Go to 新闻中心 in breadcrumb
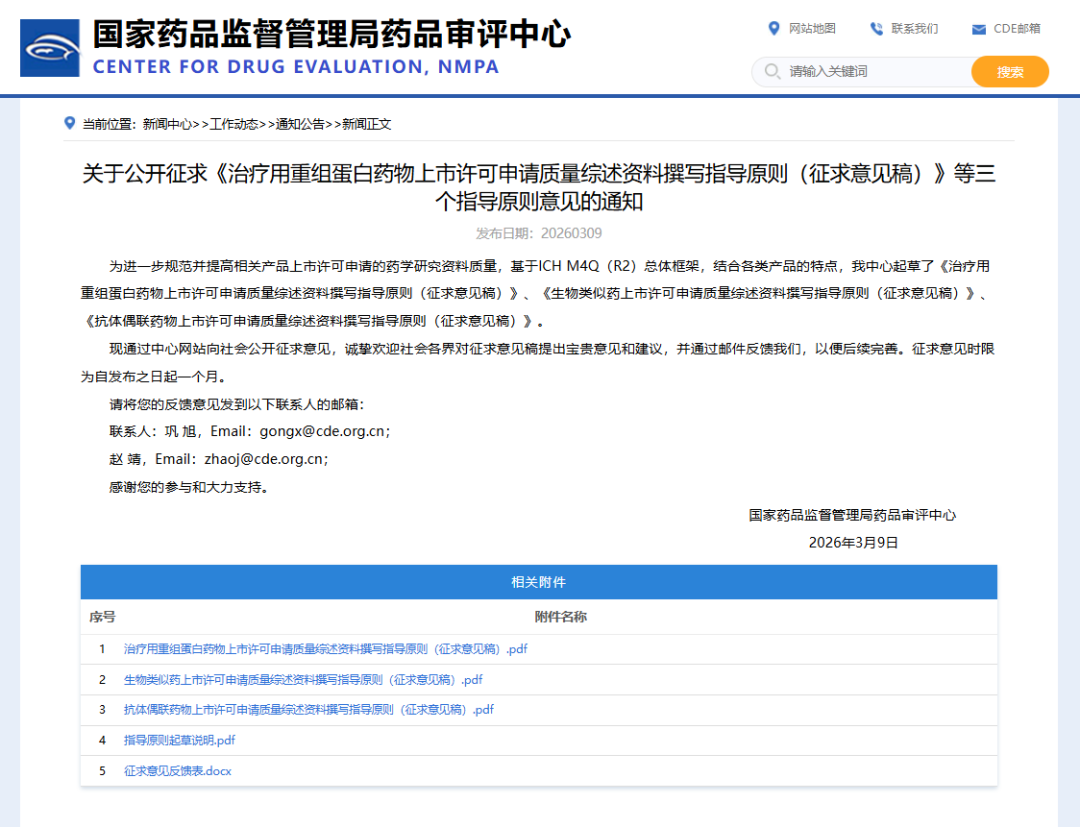This screenshot has height=827, width=1080. click(x=167, y=124)
